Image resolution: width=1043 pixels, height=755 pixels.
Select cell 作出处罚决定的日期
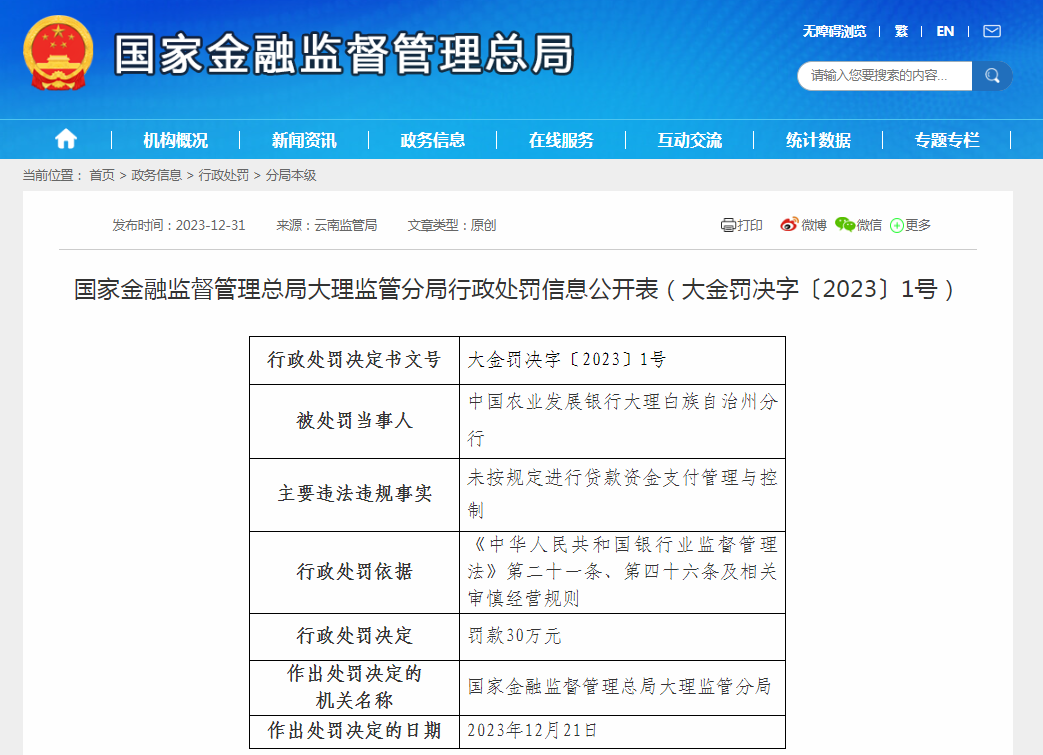355,731
